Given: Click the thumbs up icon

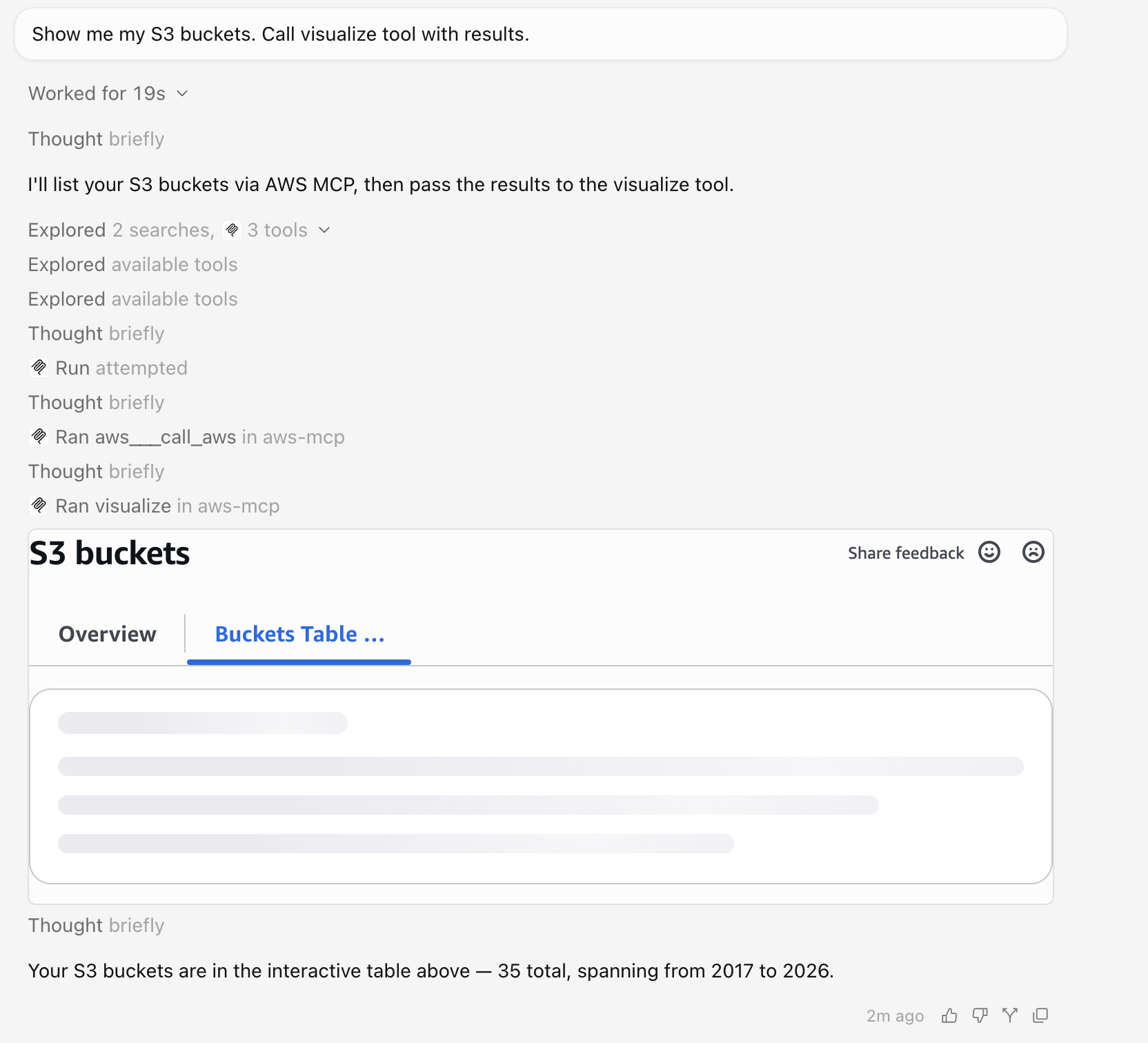Looking at the screenshot, I should pos(949,1015).
